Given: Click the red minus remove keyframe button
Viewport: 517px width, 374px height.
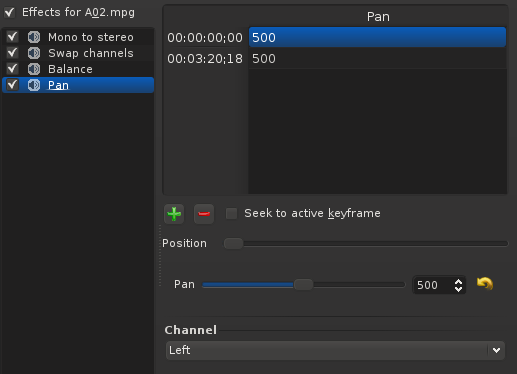Looking at the screenshot, I should coord(204,214).
